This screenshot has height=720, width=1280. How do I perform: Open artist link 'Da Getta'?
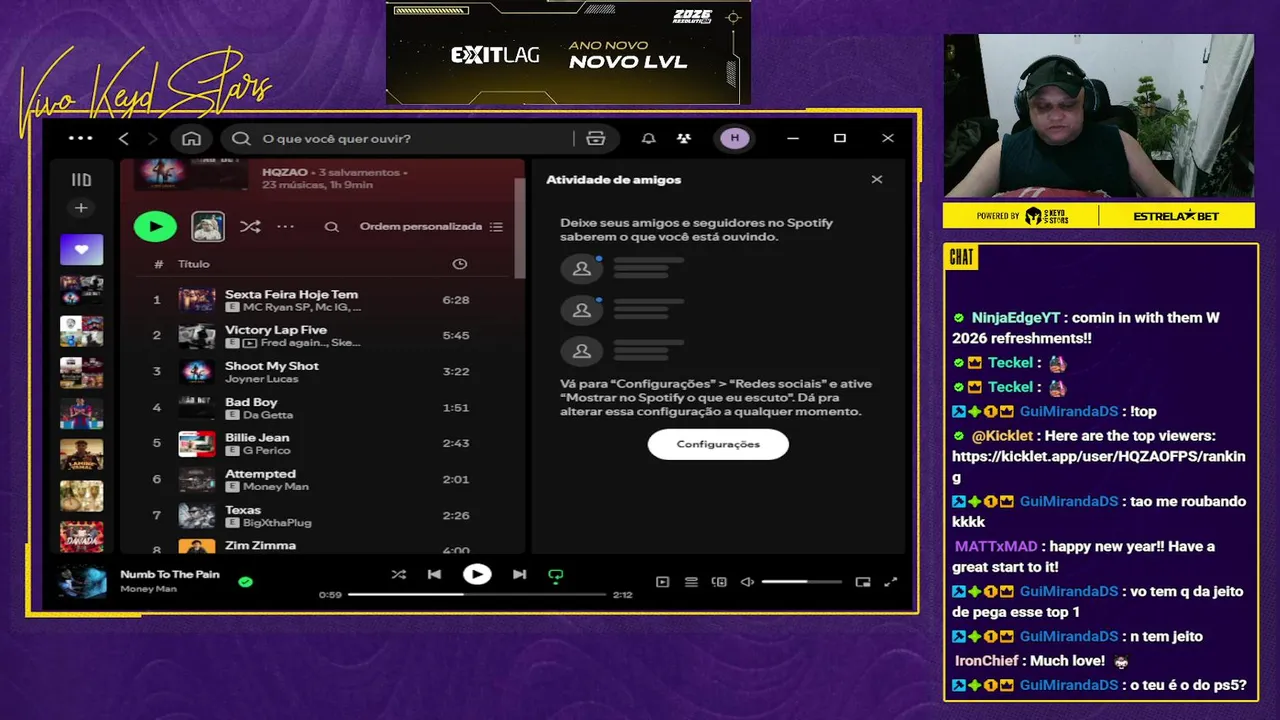point(268,415)
